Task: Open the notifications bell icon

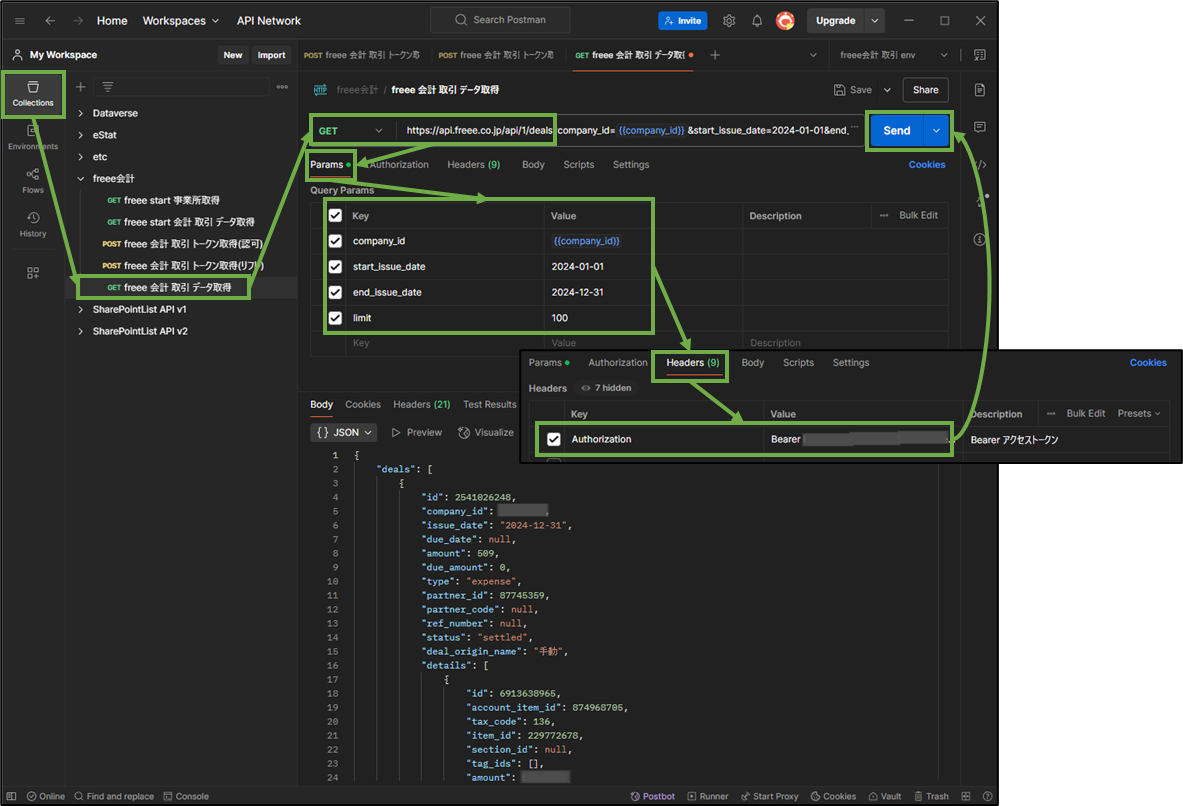Action: (757, 20)
